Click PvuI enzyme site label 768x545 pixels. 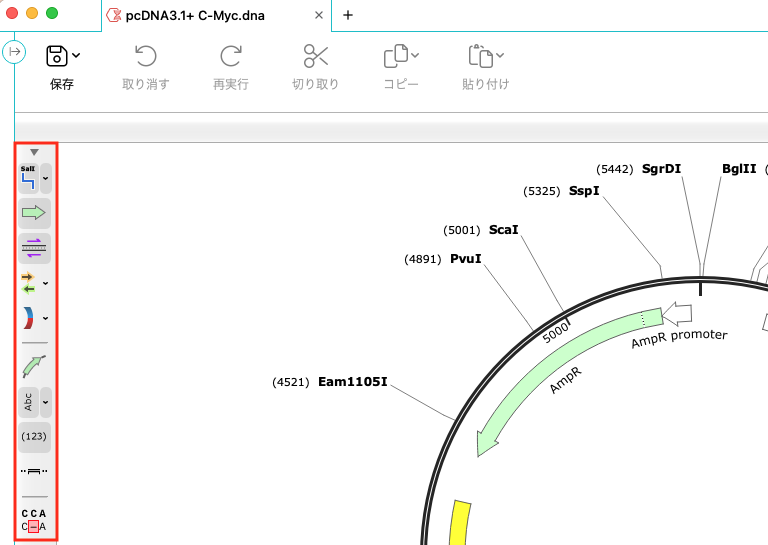tap(466, 259)
